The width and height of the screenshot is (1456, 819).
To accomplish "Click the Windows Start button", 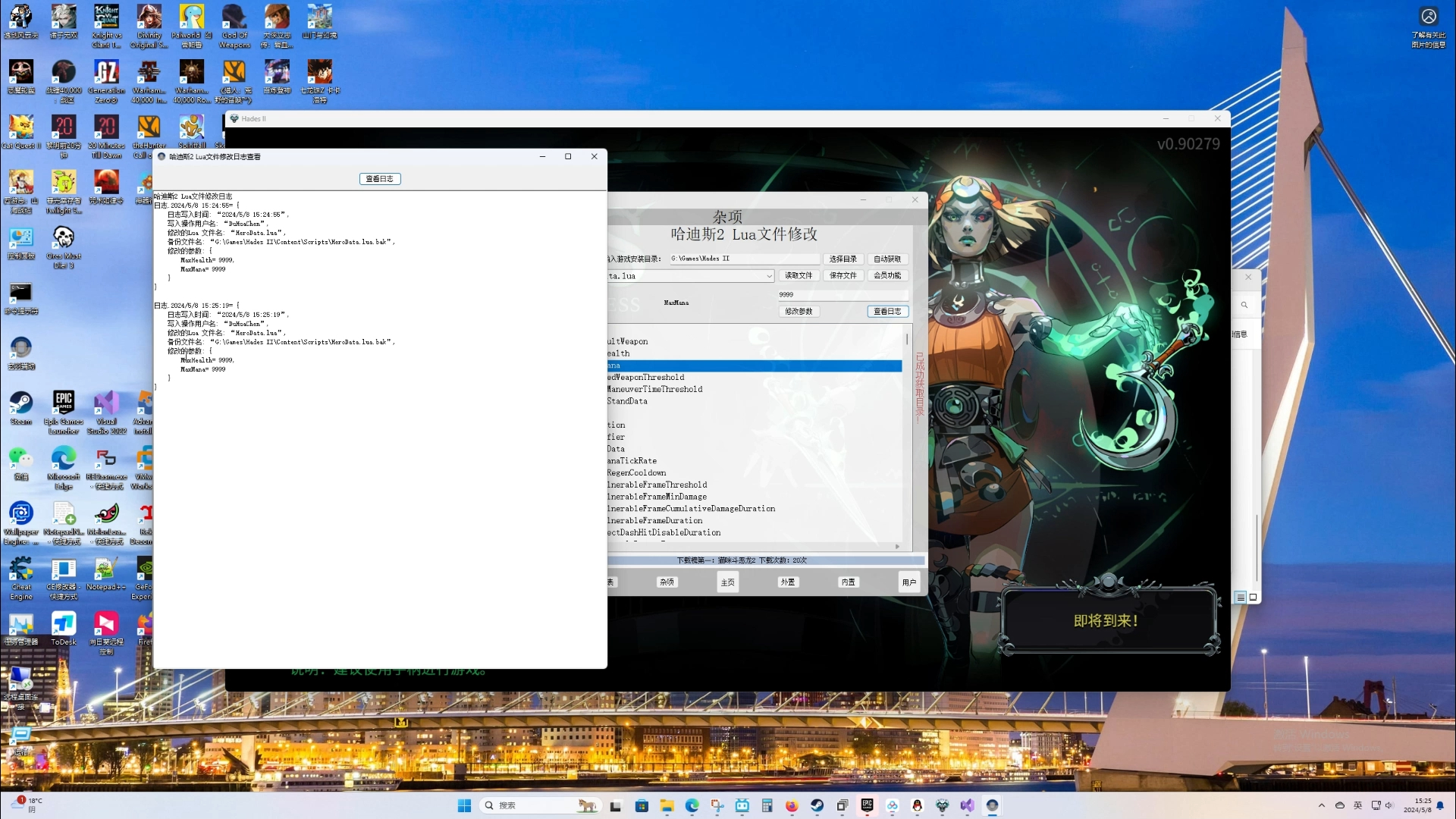I will click(464, 805).
